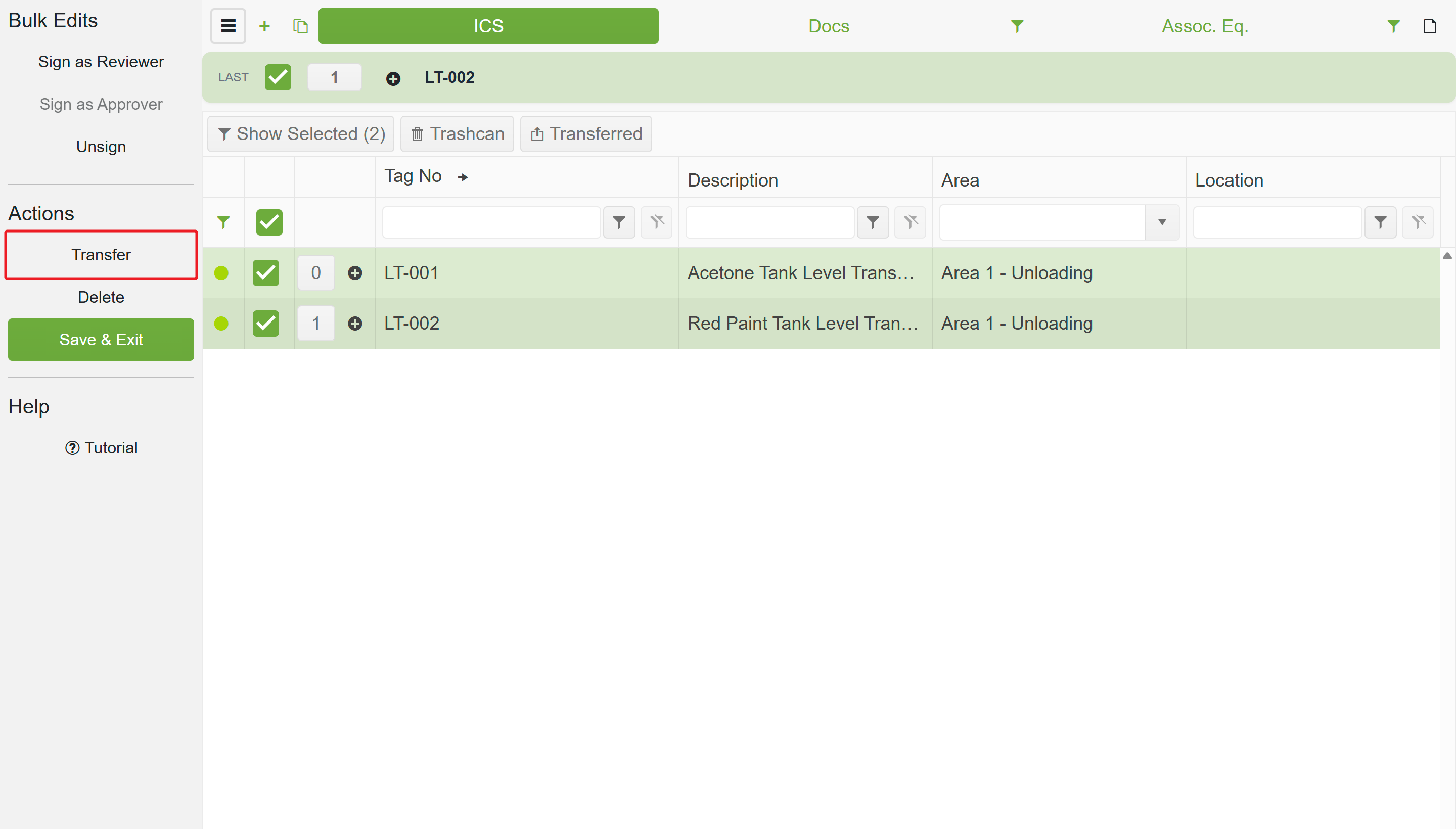Open the Trashcan view
The width and height of the screenshot is (1456, 829).
click(x=457, y=134)
